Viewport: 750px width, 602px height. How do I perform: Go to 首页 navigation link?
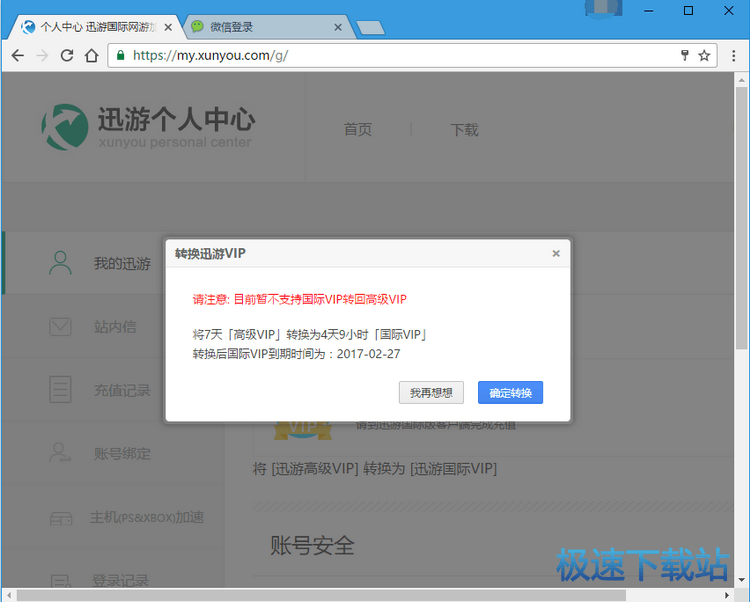(357, 130)
